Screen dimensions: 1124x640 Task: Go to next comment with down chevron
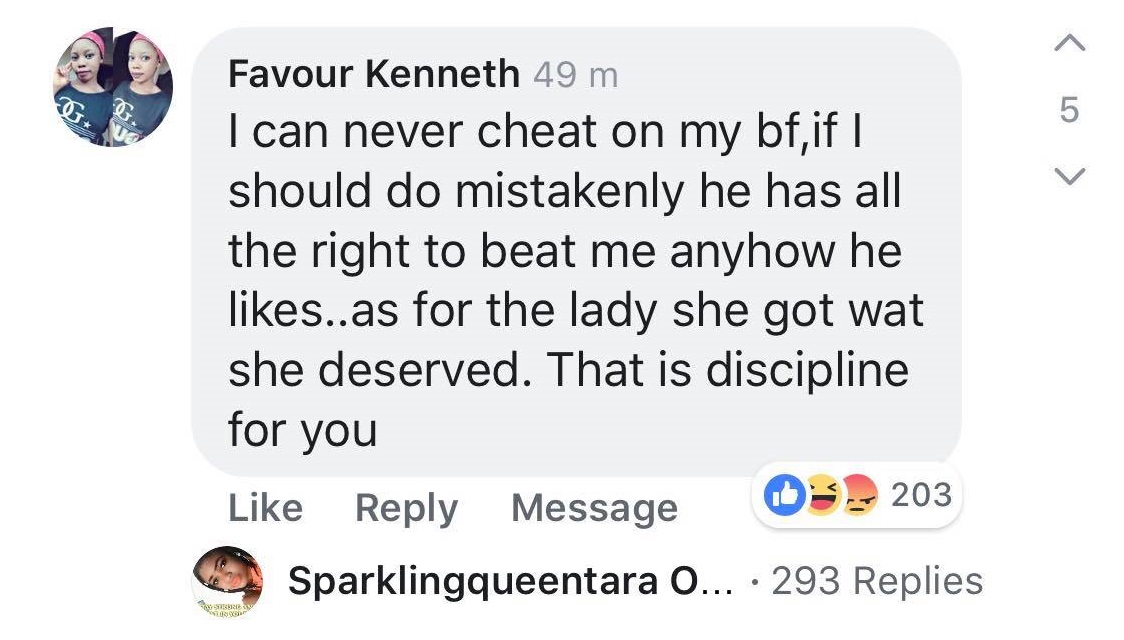point(1068,177)
